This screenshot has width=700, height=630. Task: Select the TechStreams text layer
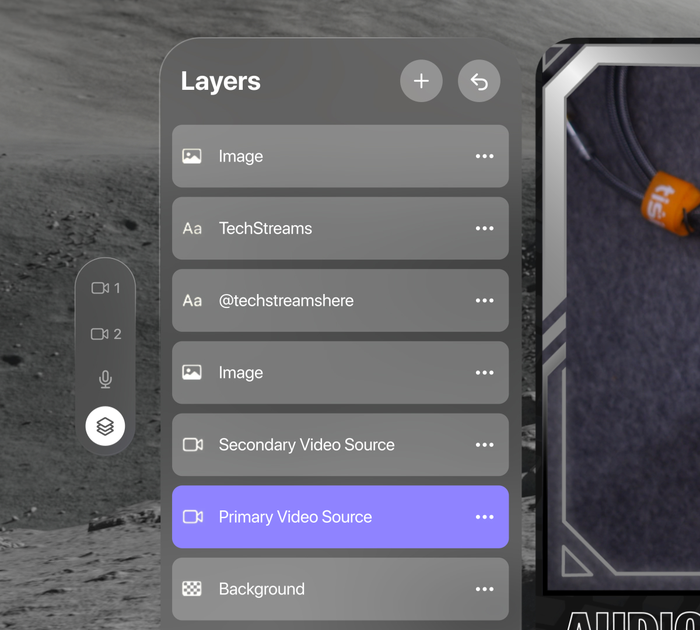pos(340,228)
